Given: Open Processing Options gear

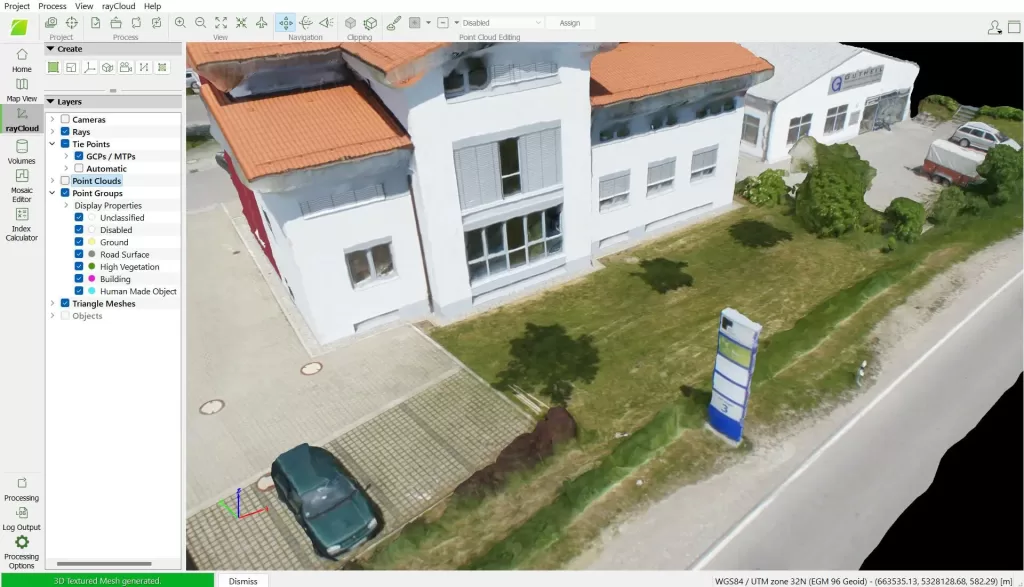Looking at the screenshot, I should pyautogui.click(x=22, y=552).
